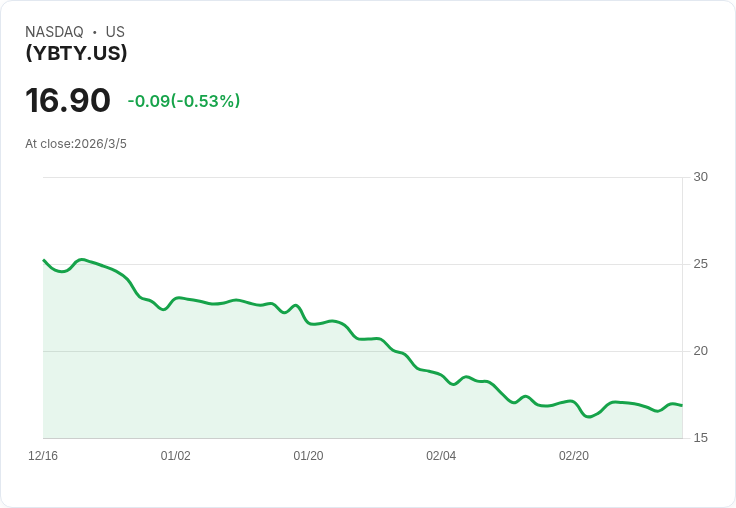This screenshot has height=508, width=736.
Task: Click the 16.90 current price
Action: [x=68, y=101]
